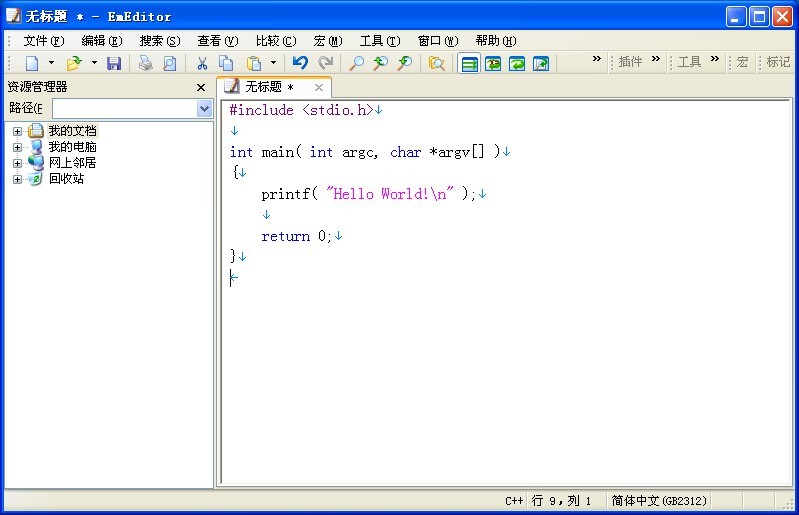Screen dimensions: 799x515
Task: Expand the 我的文档 tree node
Action: tap(17, 131)
